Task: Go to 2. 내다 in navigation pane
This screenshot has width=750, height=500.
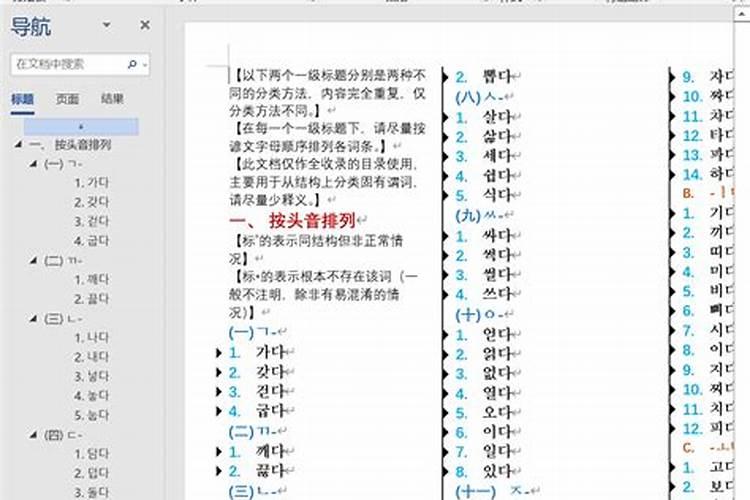Action: [91, 357]
